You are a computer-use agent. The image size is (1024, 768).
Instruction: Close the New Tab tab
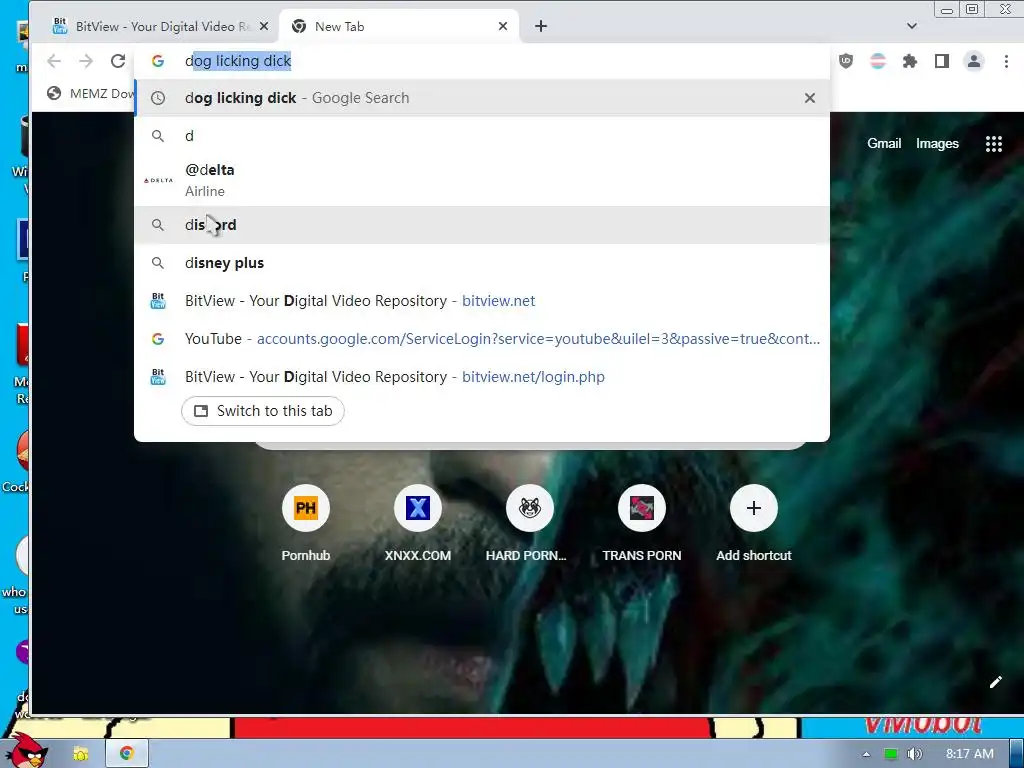pyautogui.click(x=503, y=26)
